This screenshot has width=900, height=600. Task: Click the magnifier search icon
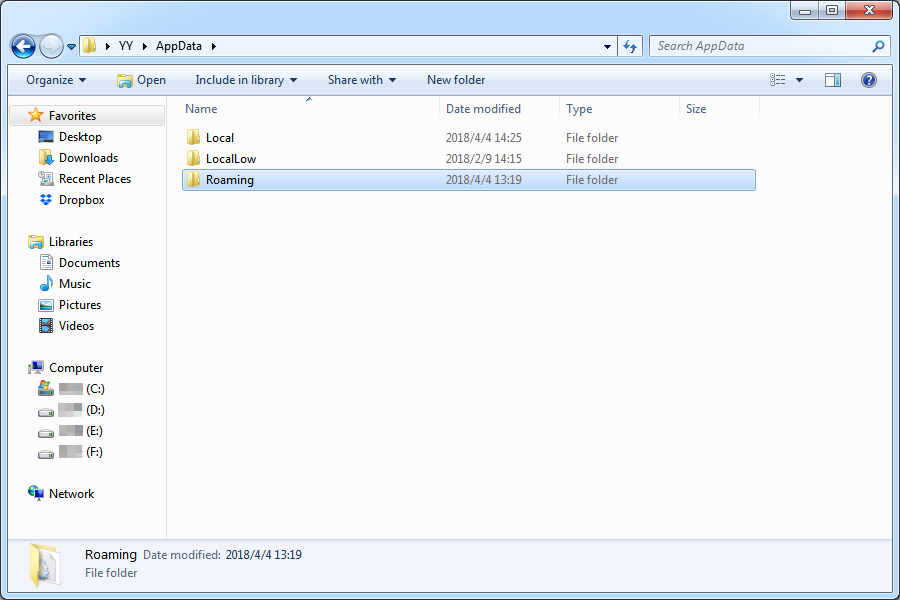pyautogui.click(x=878, y=47)
